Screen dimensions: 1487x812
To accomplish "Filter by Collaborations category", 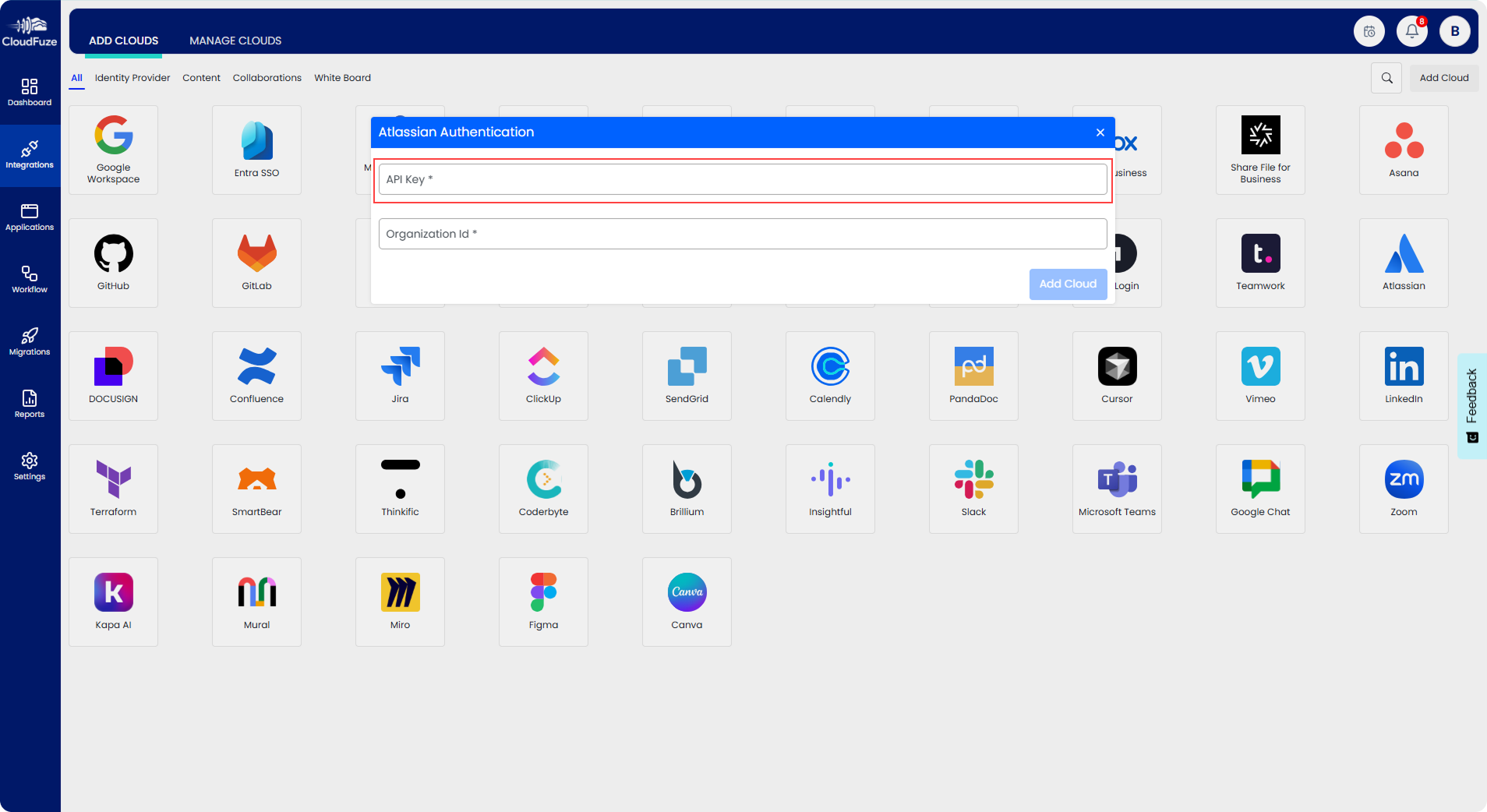I will (267, 78).
